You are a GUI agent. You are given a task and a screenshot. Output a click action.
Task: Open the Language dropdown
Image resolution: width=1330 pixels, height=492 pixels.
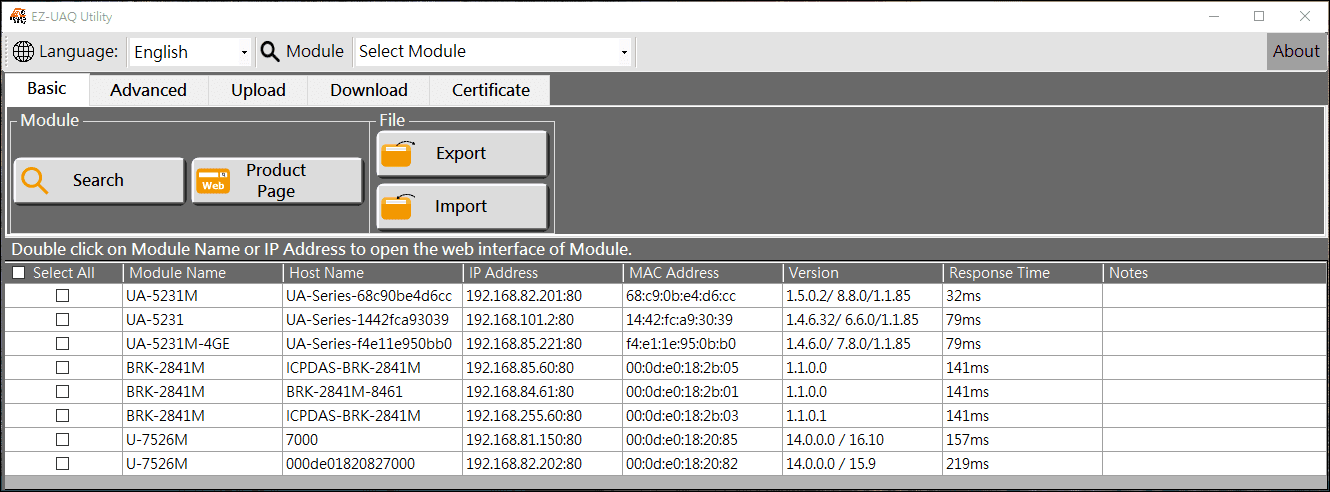244,52
